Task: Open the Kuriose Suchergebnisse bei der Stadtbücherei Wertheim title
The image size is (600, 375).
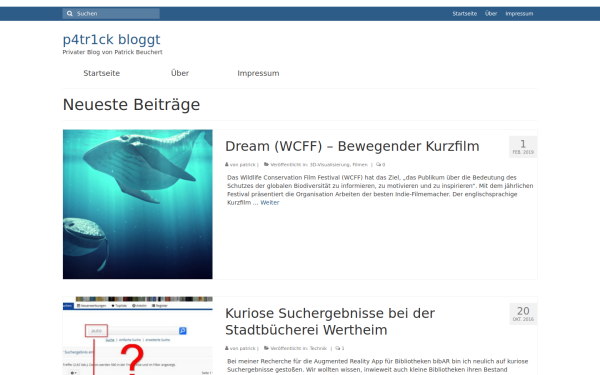Action: [x=330, y=321]
